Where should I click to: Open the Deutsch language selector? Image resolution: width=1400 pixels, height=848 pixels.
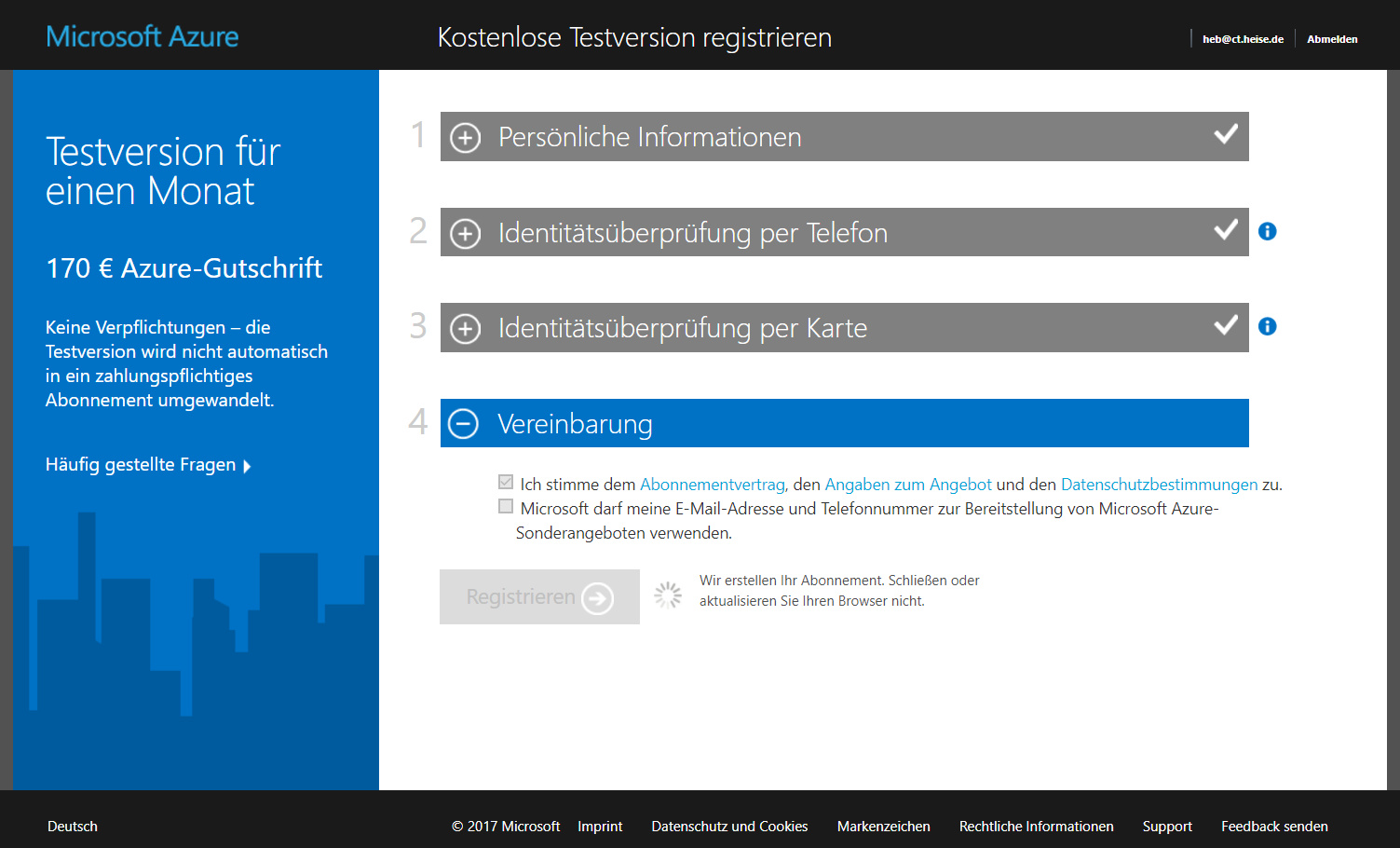(73, 827)
